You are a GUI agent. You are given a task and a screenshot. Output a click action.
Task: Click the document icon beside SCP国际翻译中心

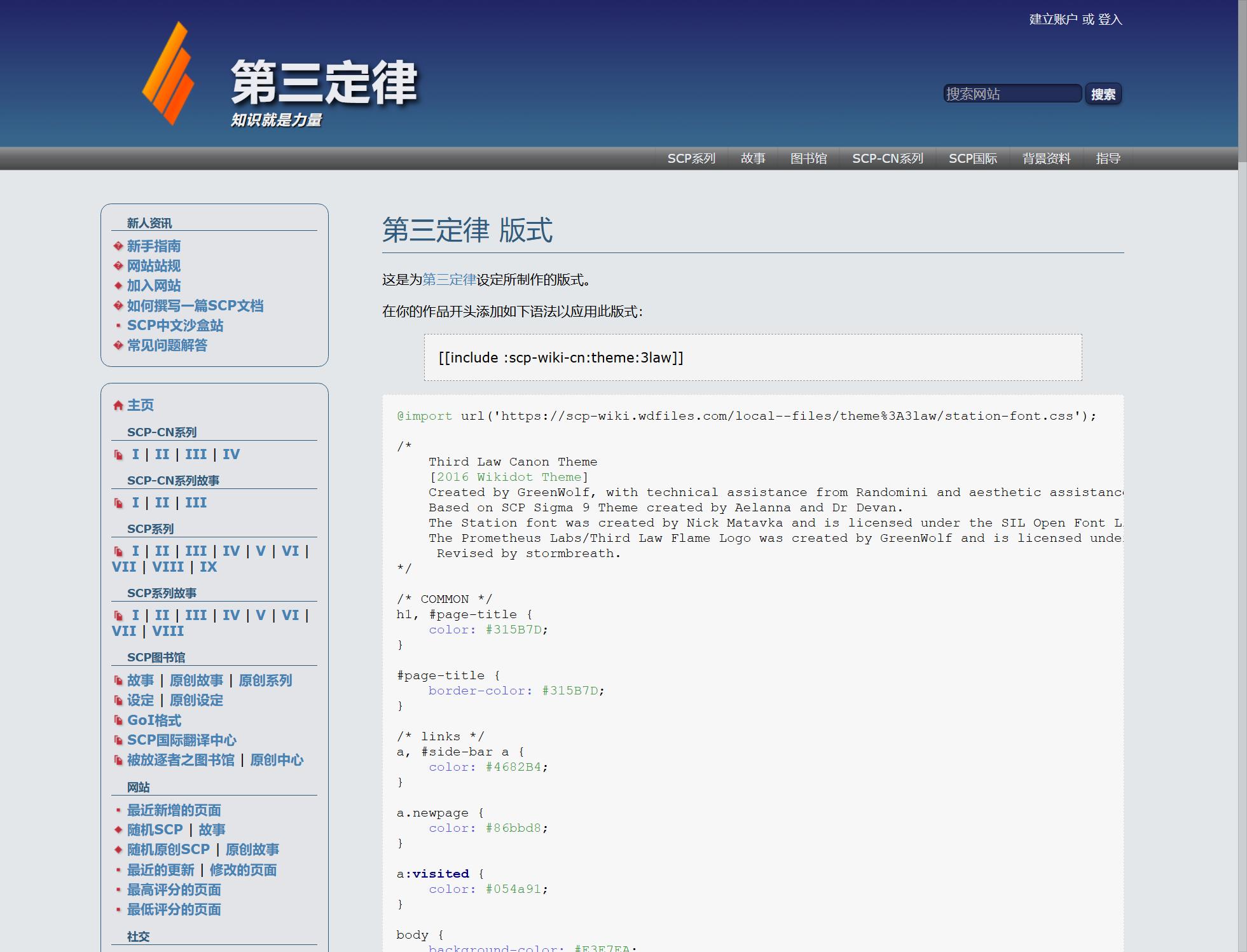pyautogui.click(x=118, y=740)
